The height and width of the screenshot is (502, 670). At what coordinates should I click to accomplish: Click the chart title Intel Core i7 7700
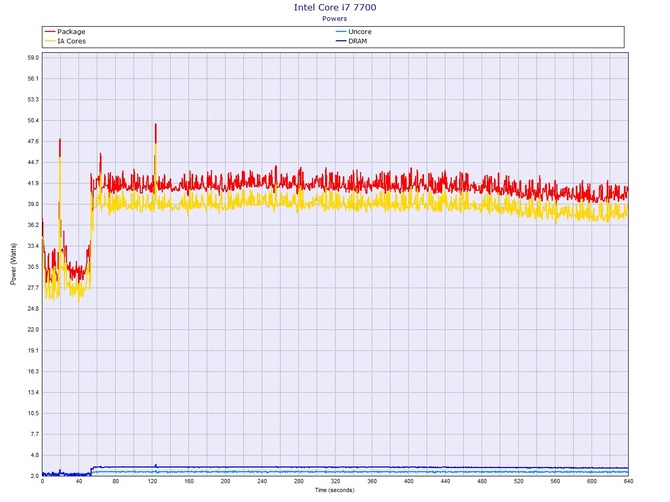(x=335, y=7)
